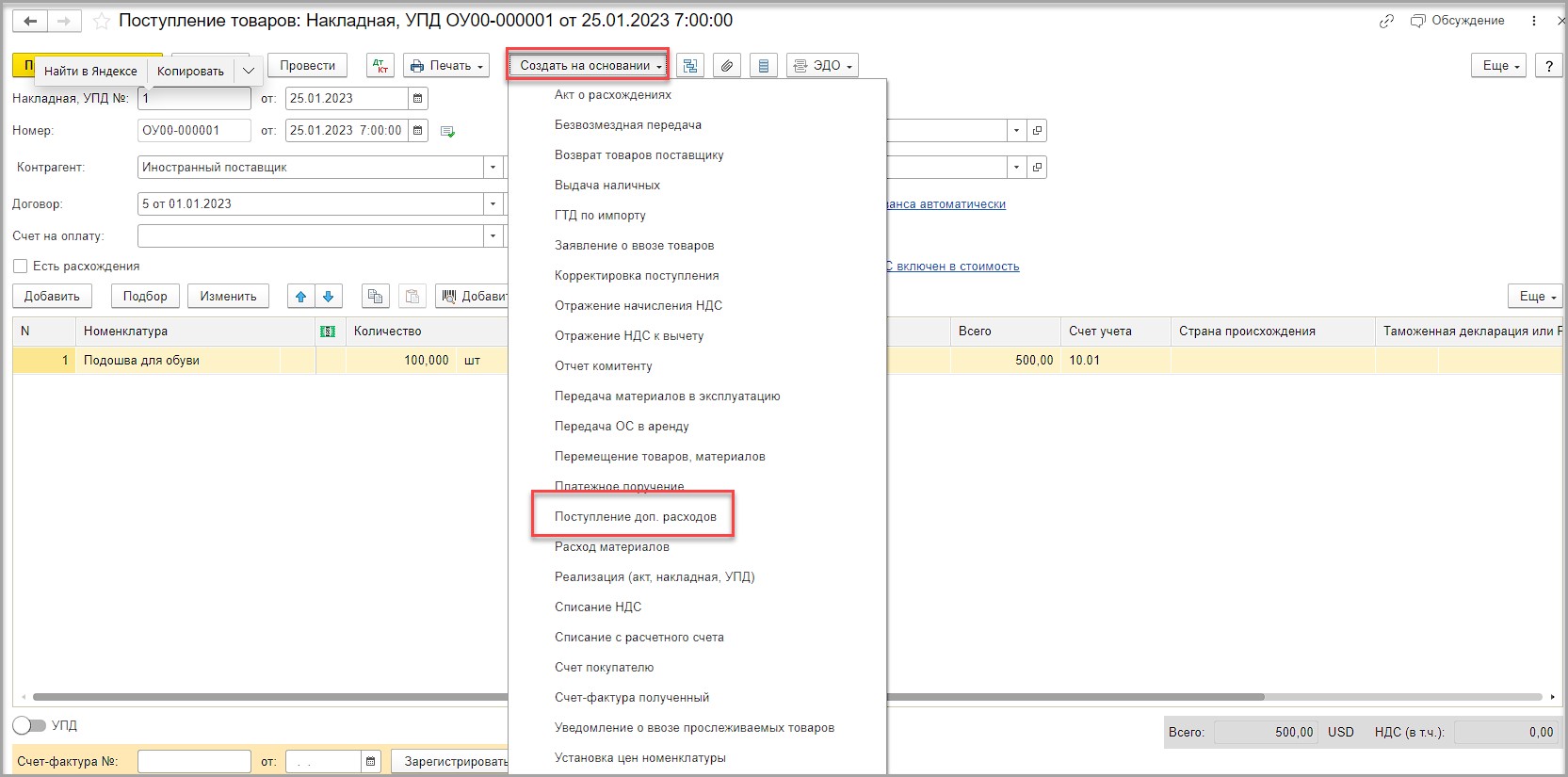Go forward with the right arrow
Viewport: 1568px width, 777px height.
pyautogui.click(x=64, y=21)
